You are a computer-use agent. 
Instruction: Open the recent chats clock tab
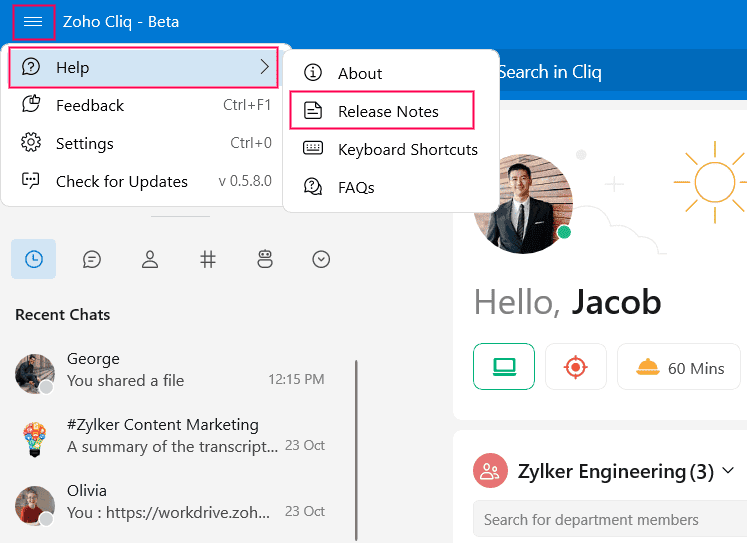34,259
